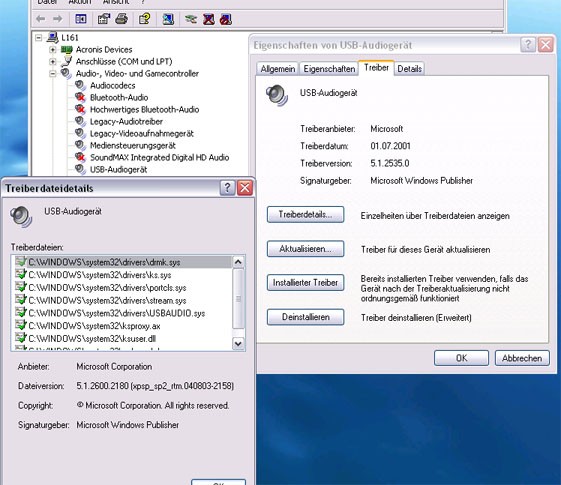
Task: Click the speaker icon in Eigenschaften dialog
Action: point(277,95)
